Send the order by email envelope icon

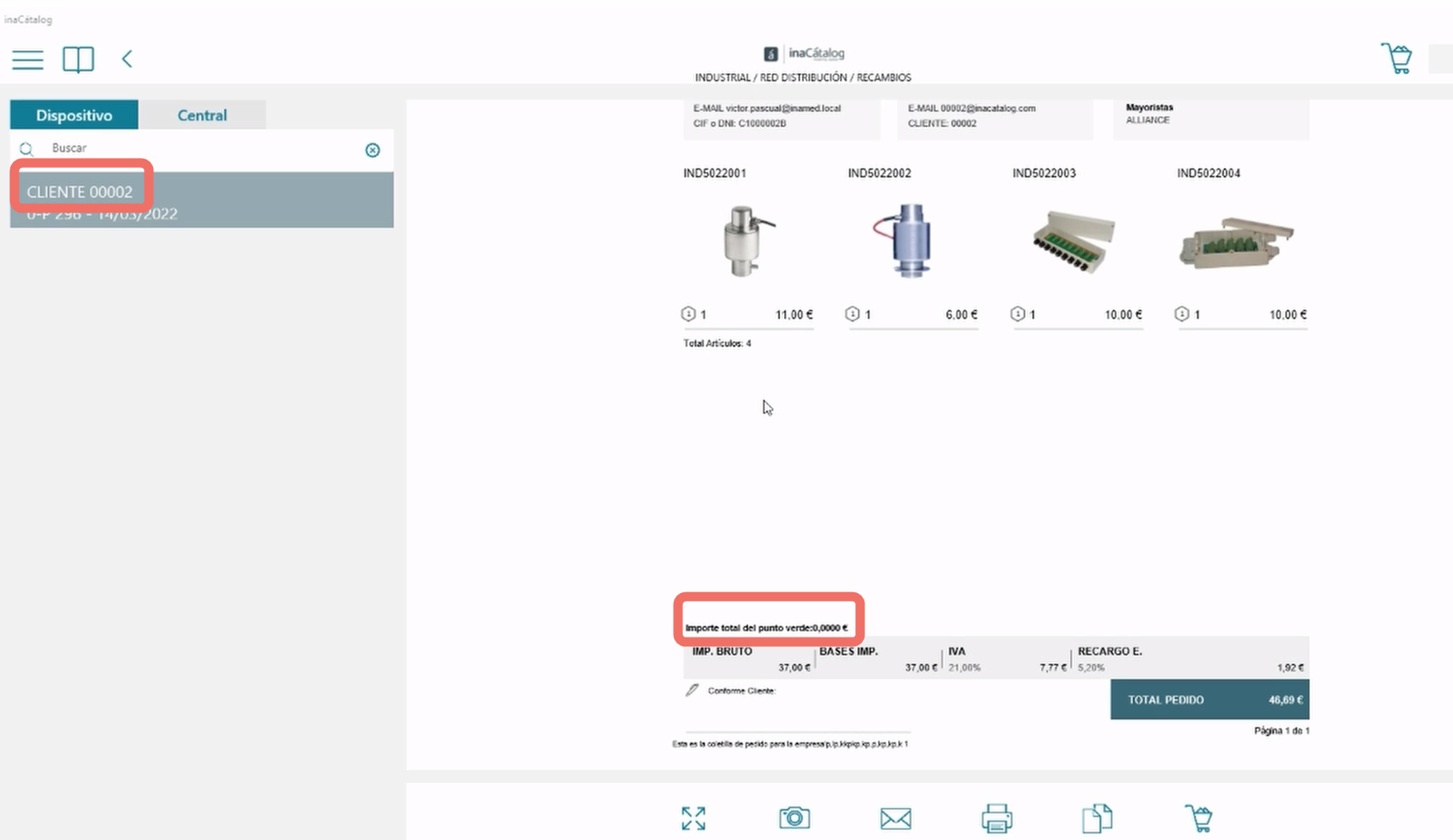[x=896, y=818]
